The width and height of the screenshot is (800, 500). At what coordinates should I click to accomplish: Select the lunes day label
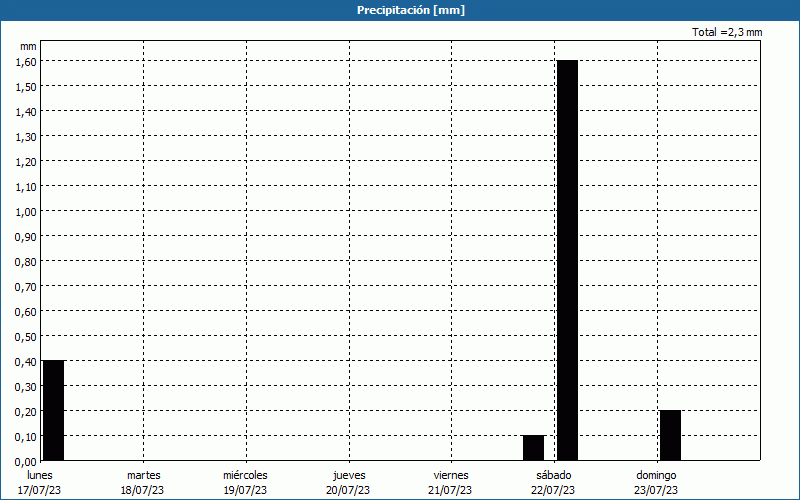(40, 475)
